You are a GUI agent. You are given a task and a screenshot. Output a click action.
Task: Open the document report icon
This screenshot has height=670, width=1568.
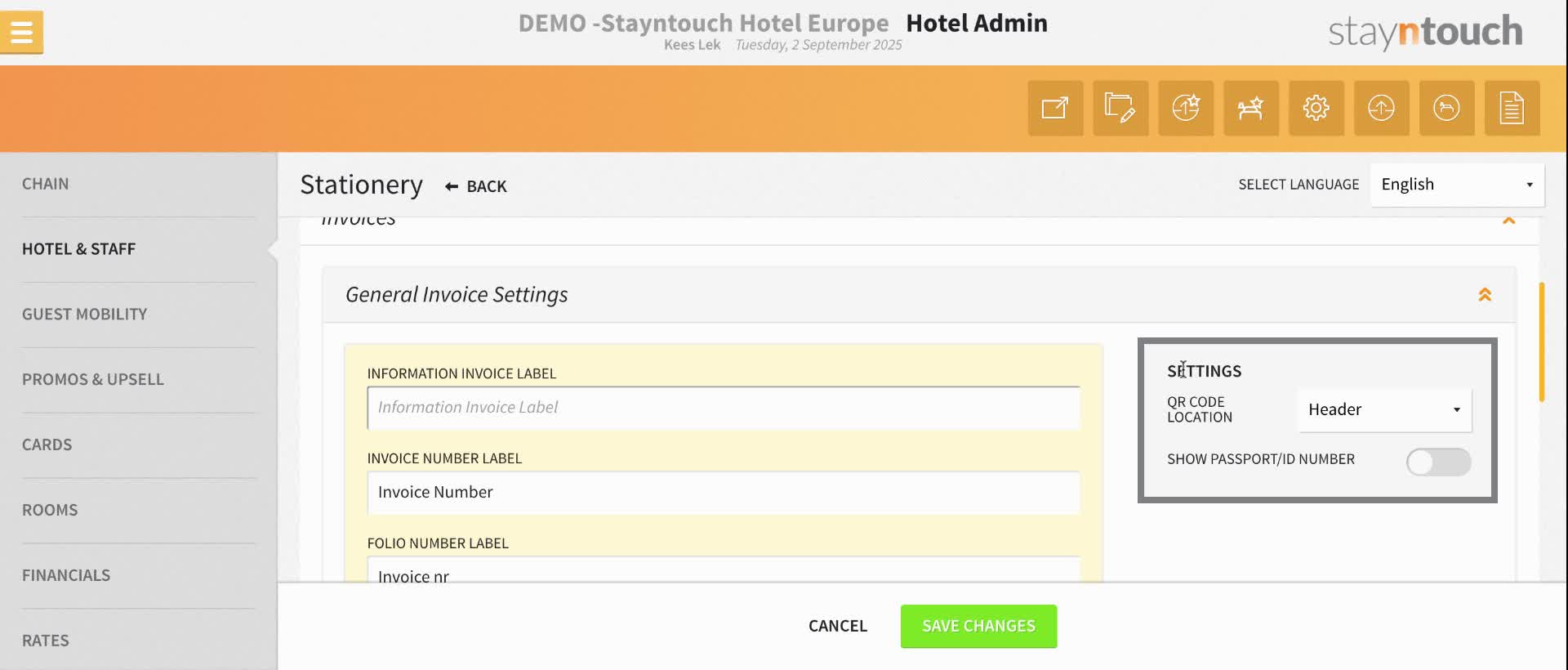click(1512, 108)
